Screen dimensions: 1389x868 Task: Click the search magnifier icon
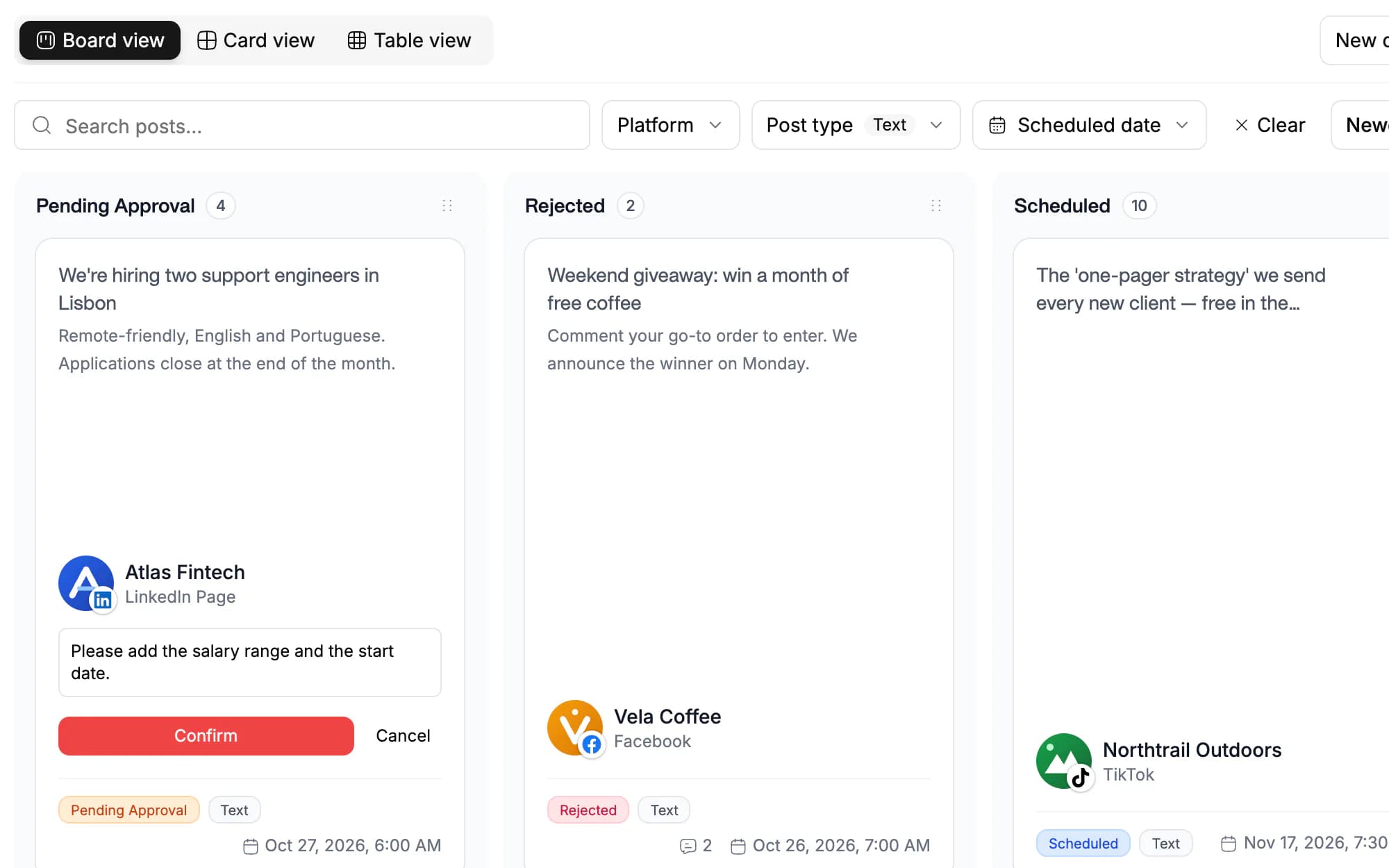point(42,125)
